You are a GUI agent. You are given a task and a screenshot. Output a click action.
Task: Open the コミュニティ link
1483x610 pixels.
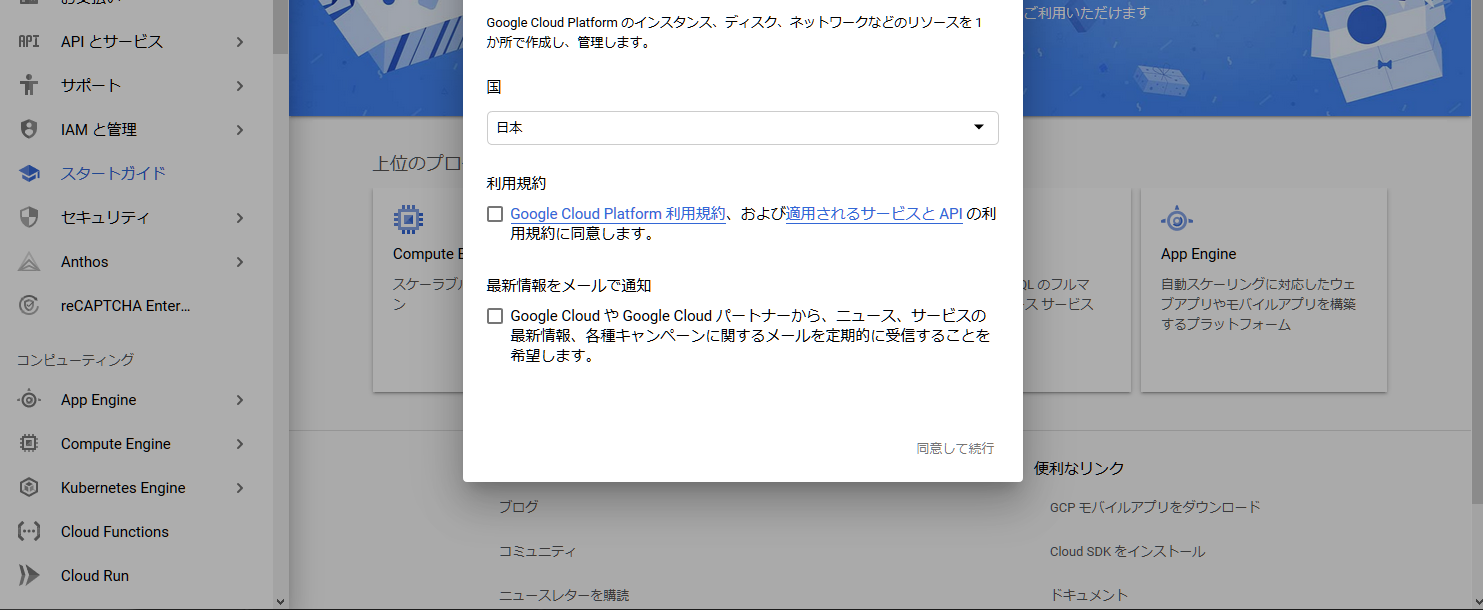[537, 551]
